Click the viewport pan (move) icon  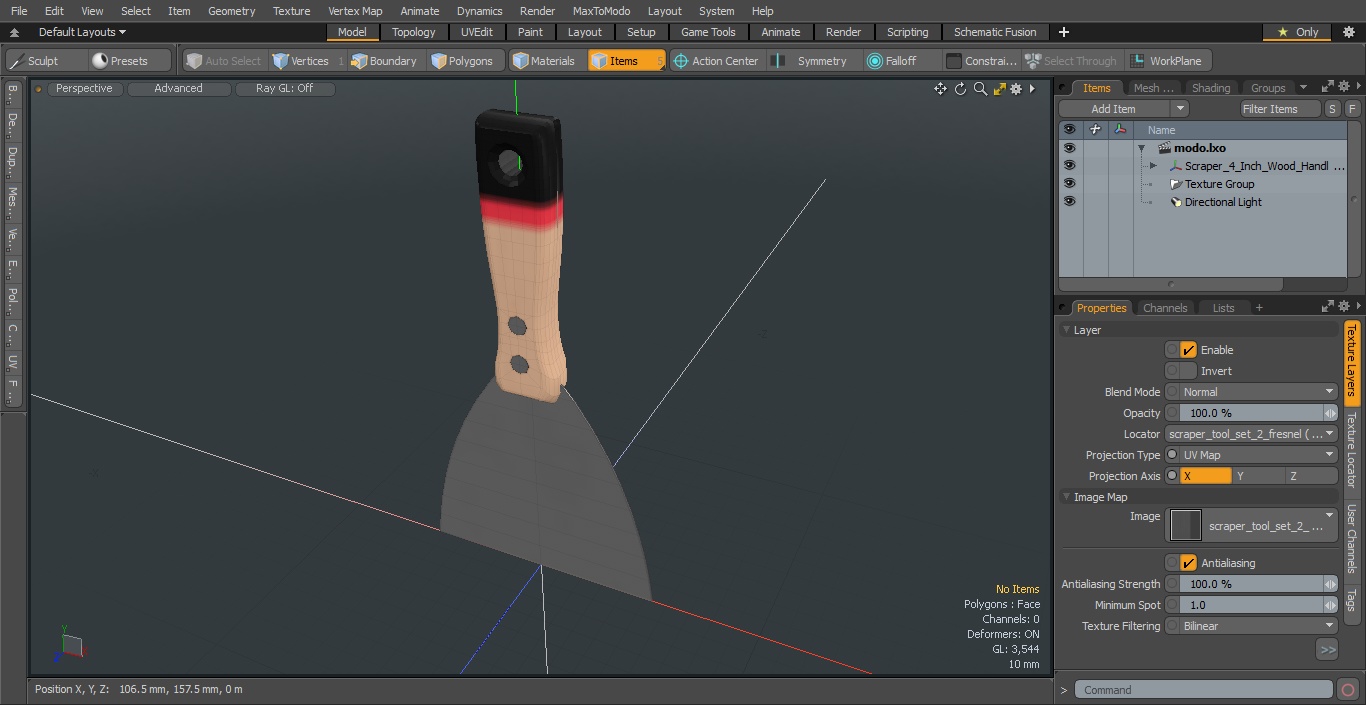[940, 89]
